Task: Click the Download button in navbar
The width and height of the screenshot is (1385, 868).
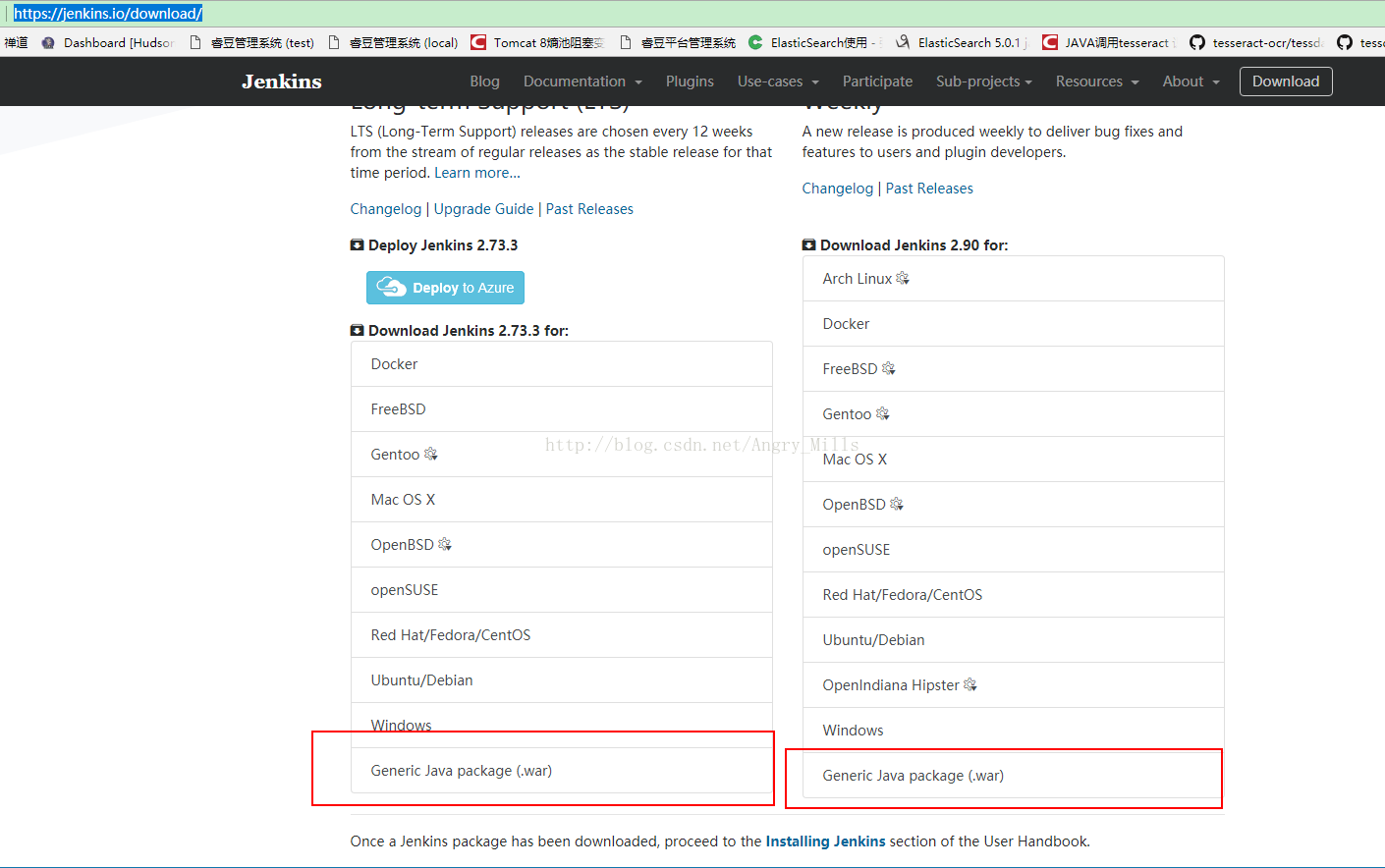Action: coord(1286,81)
